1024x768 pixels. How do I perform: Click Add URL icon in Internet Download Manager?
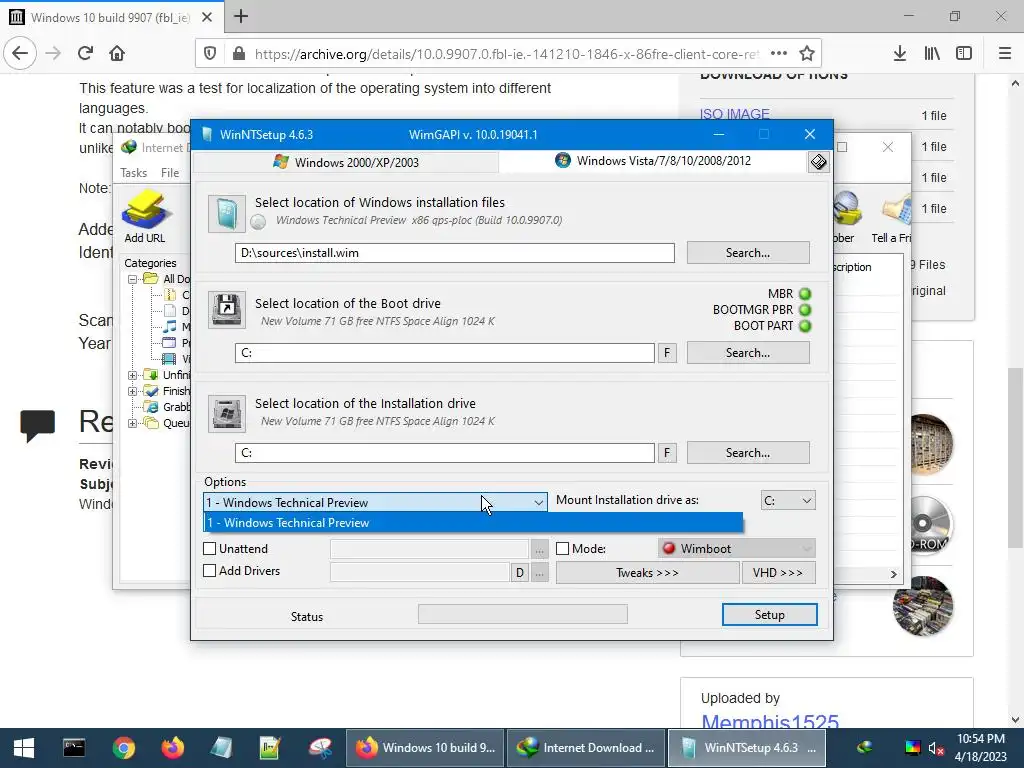tap(145, 217)
